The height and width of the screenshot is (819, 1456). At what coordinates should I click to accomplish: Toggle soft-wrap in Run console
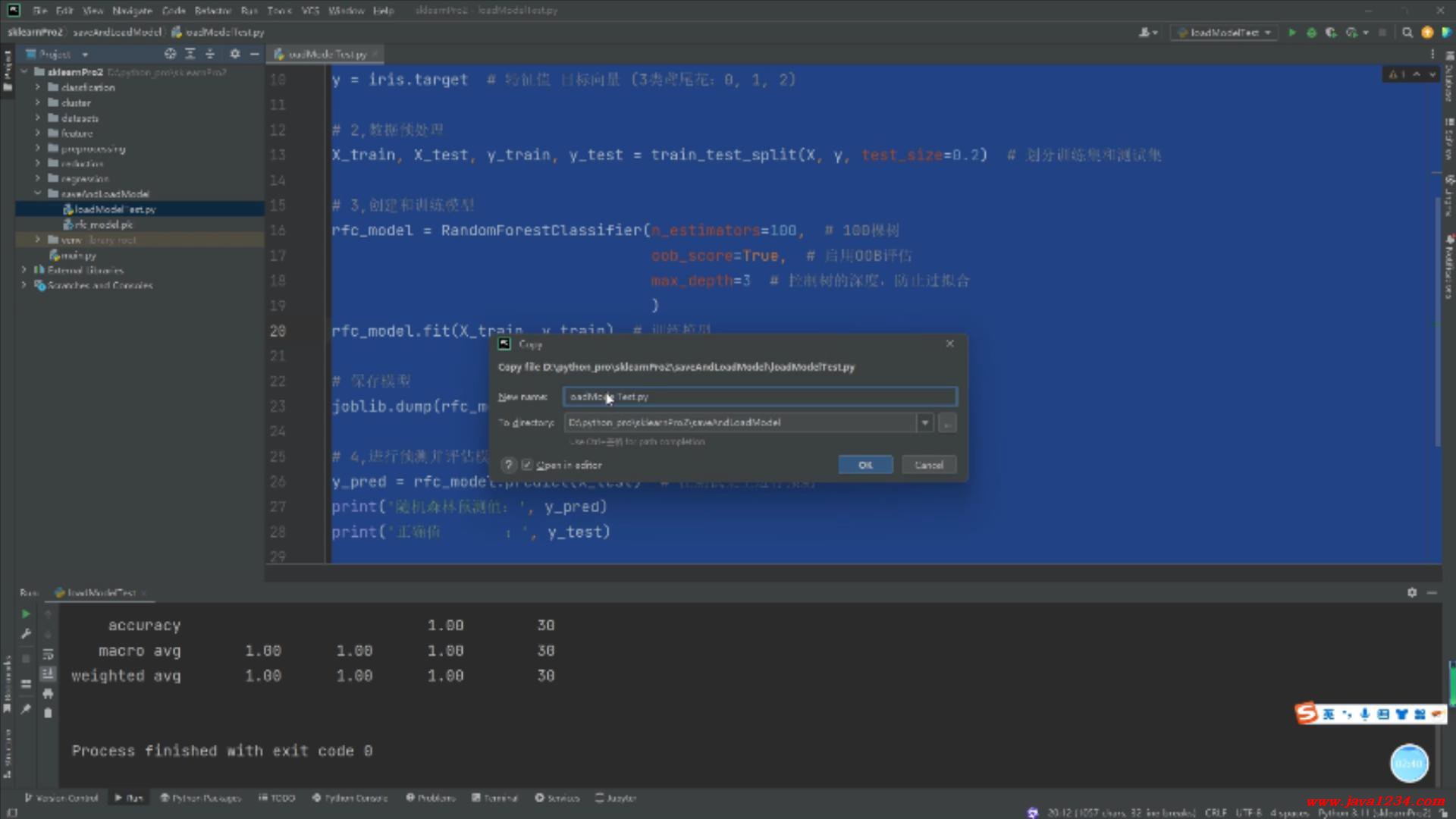(48, 654)
